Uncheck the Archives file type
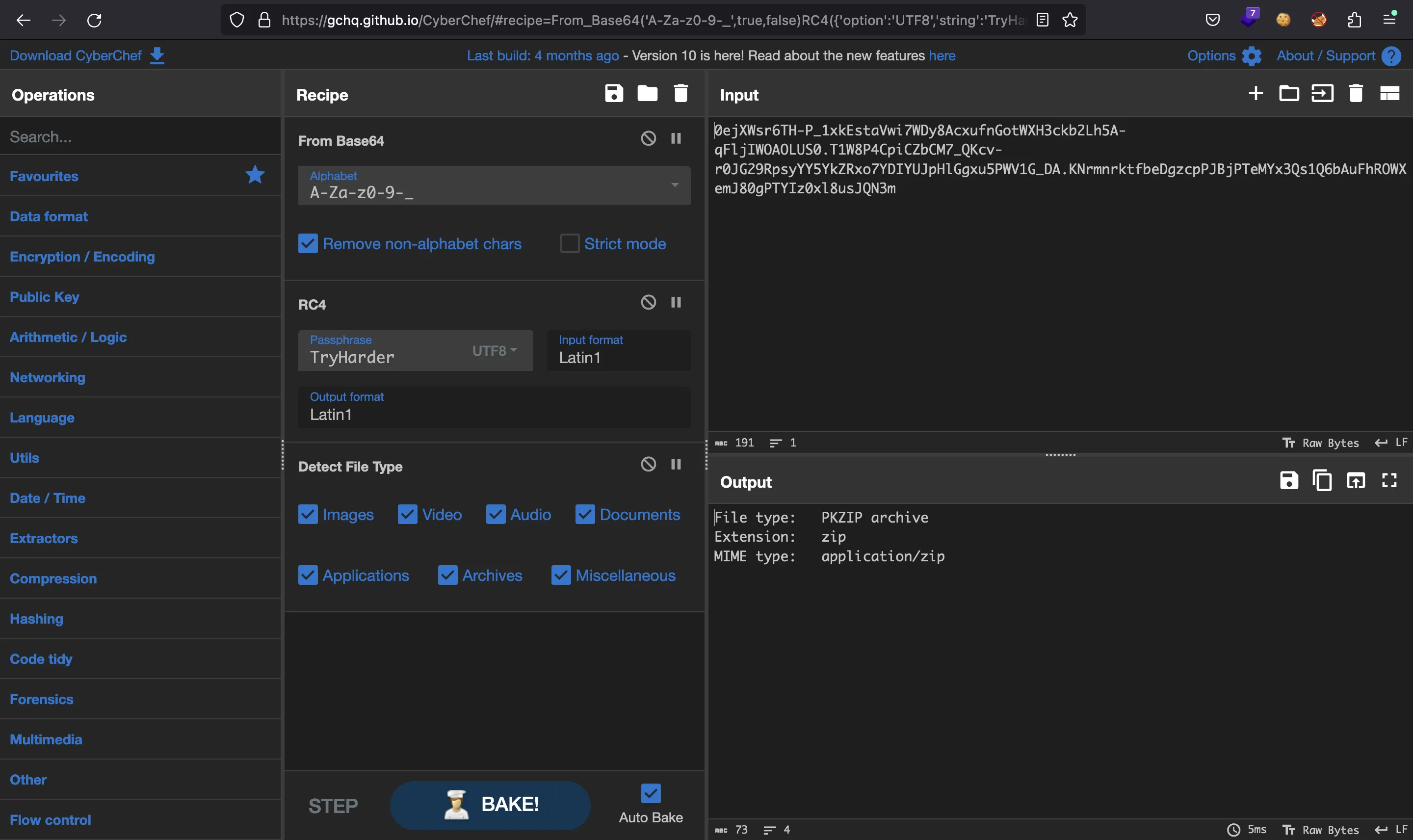The width and height of the screenshot is (1413, 840). click(x=447, y=575)
